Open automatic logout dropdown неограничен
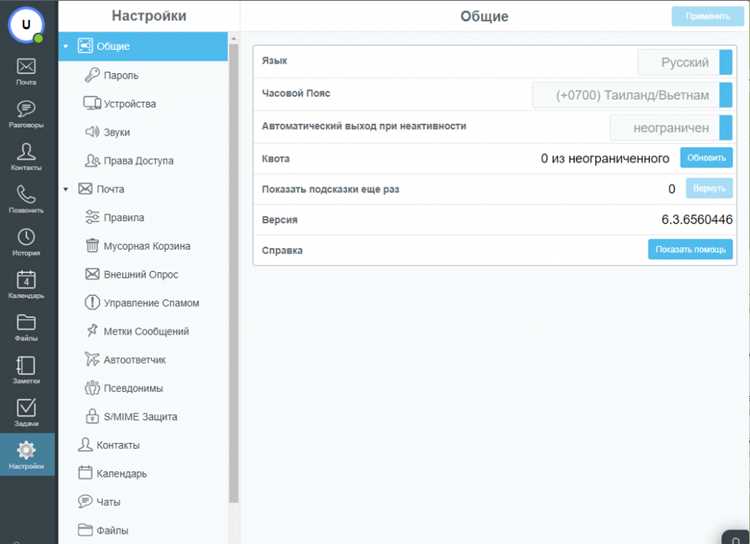The height and width of the screenshot is (544, 750). click(x=671, y=128)
